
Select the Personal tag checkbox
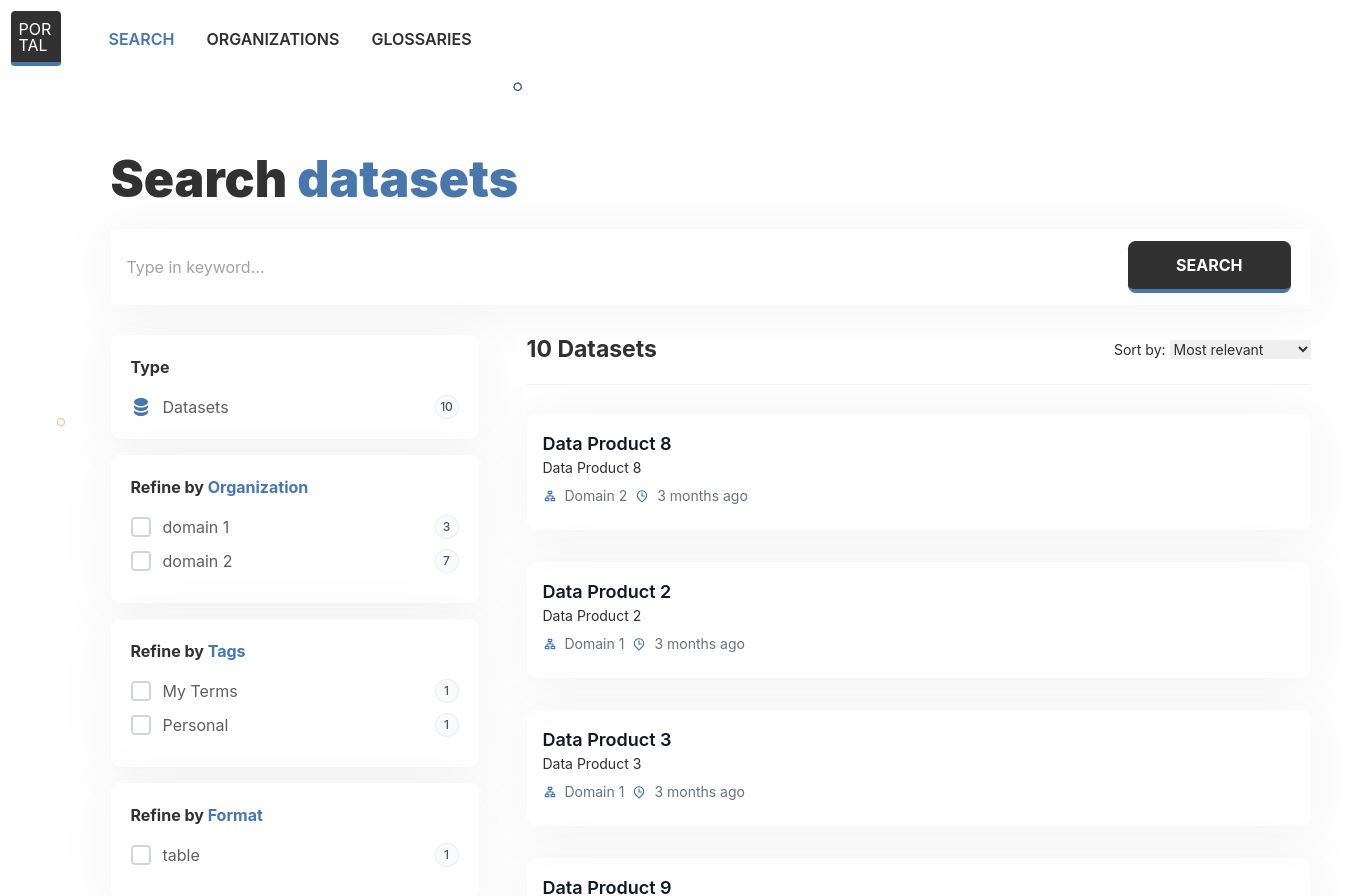pyautogui.click(x=141, y=725)
